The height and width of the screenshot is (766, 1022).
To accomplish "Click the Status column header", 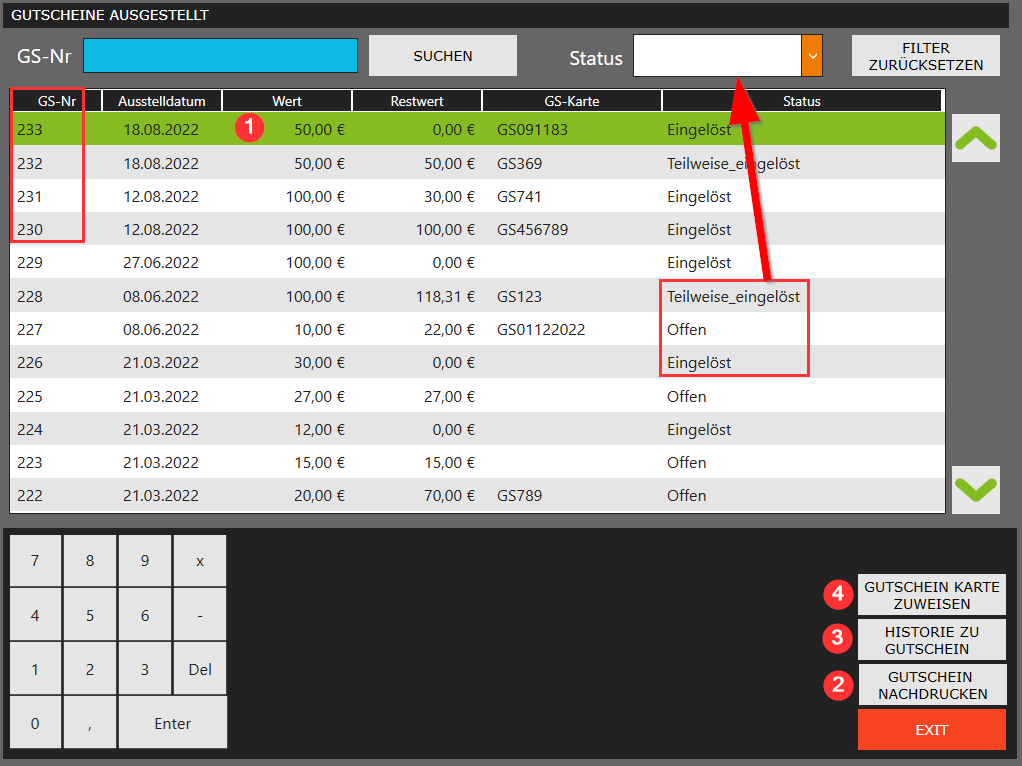I will point(802,101).
